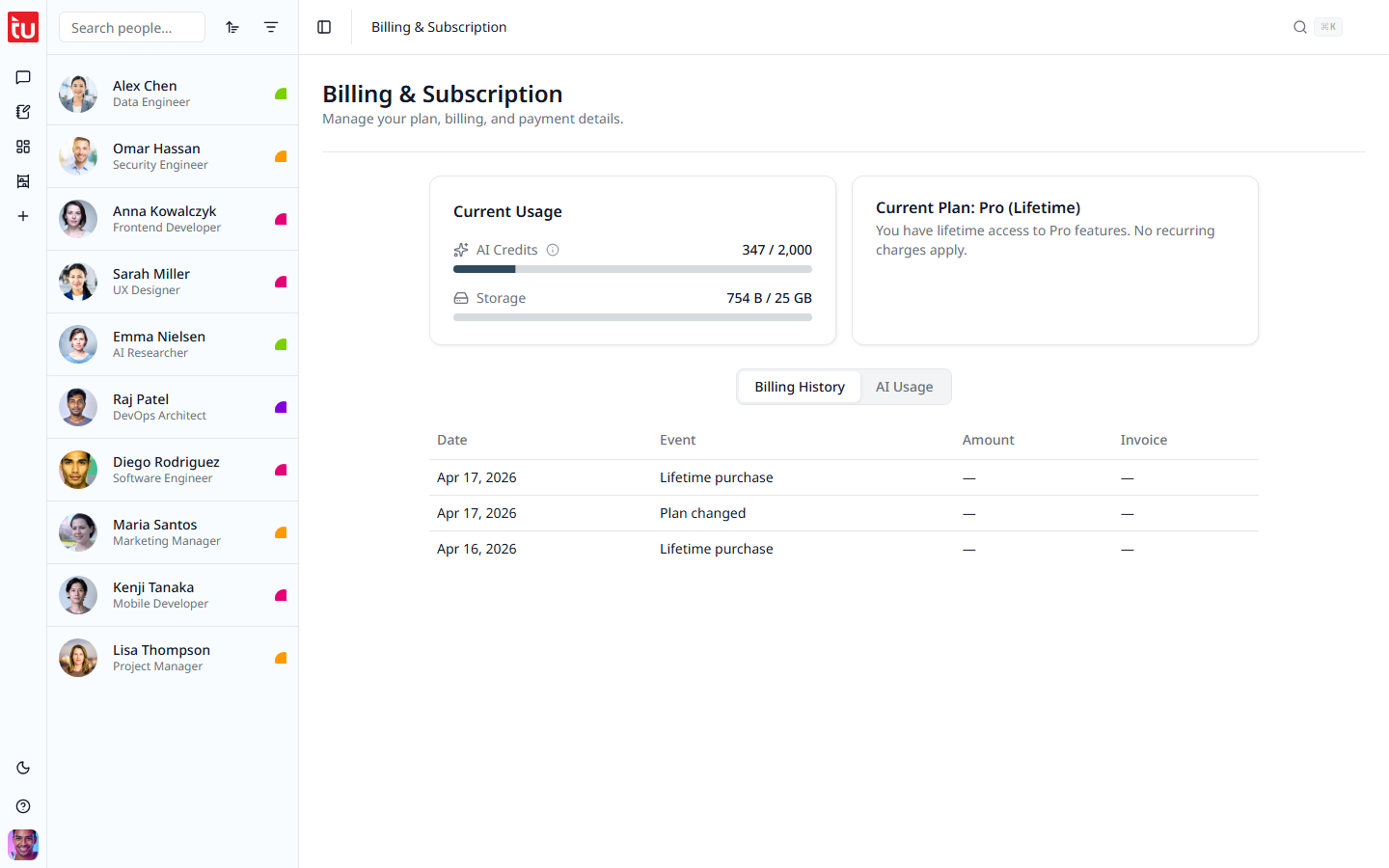
Task: Click the ⌘K shortcut badge
Action: point(1328,27)
